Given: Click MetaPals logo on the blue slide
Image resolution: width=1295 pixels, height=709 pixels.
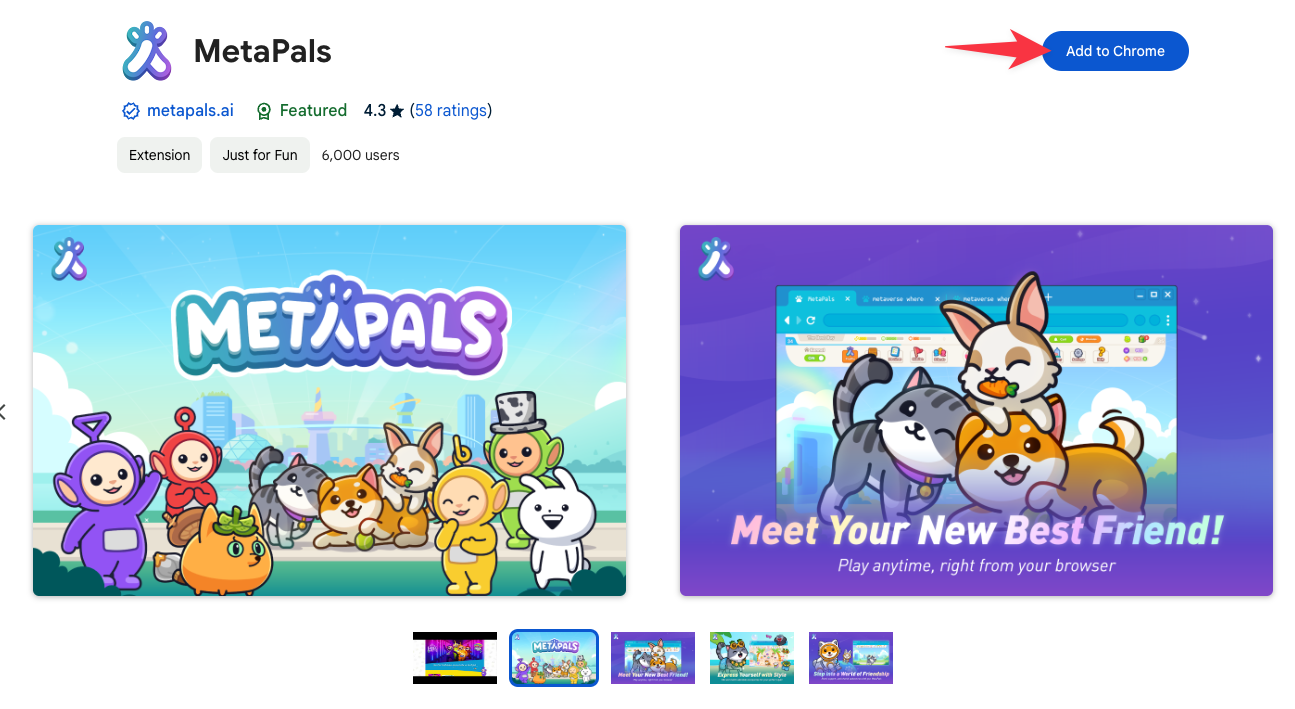Looking at the screenshot, I should tap(70, 258).
